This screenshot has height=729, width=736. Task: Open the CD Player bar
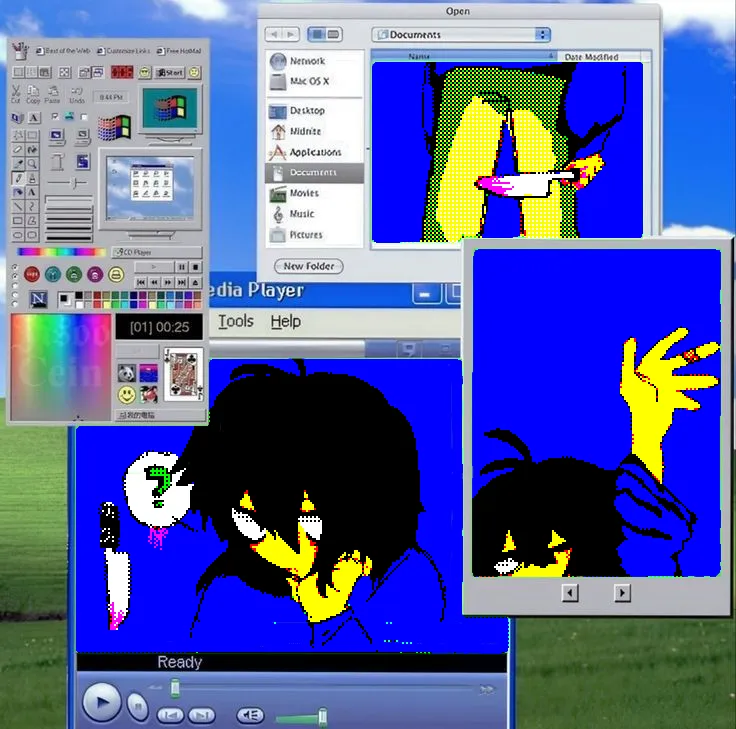coord(157,253)
